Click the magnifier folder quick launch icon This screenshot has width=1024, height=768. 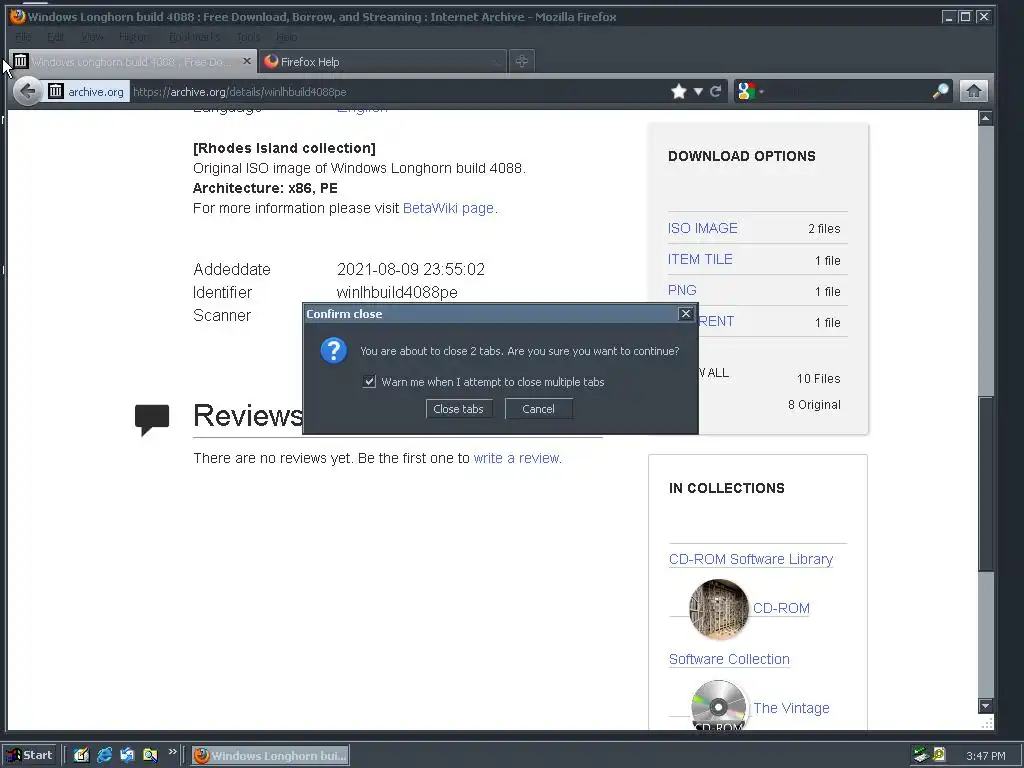[x=150, y=755]
